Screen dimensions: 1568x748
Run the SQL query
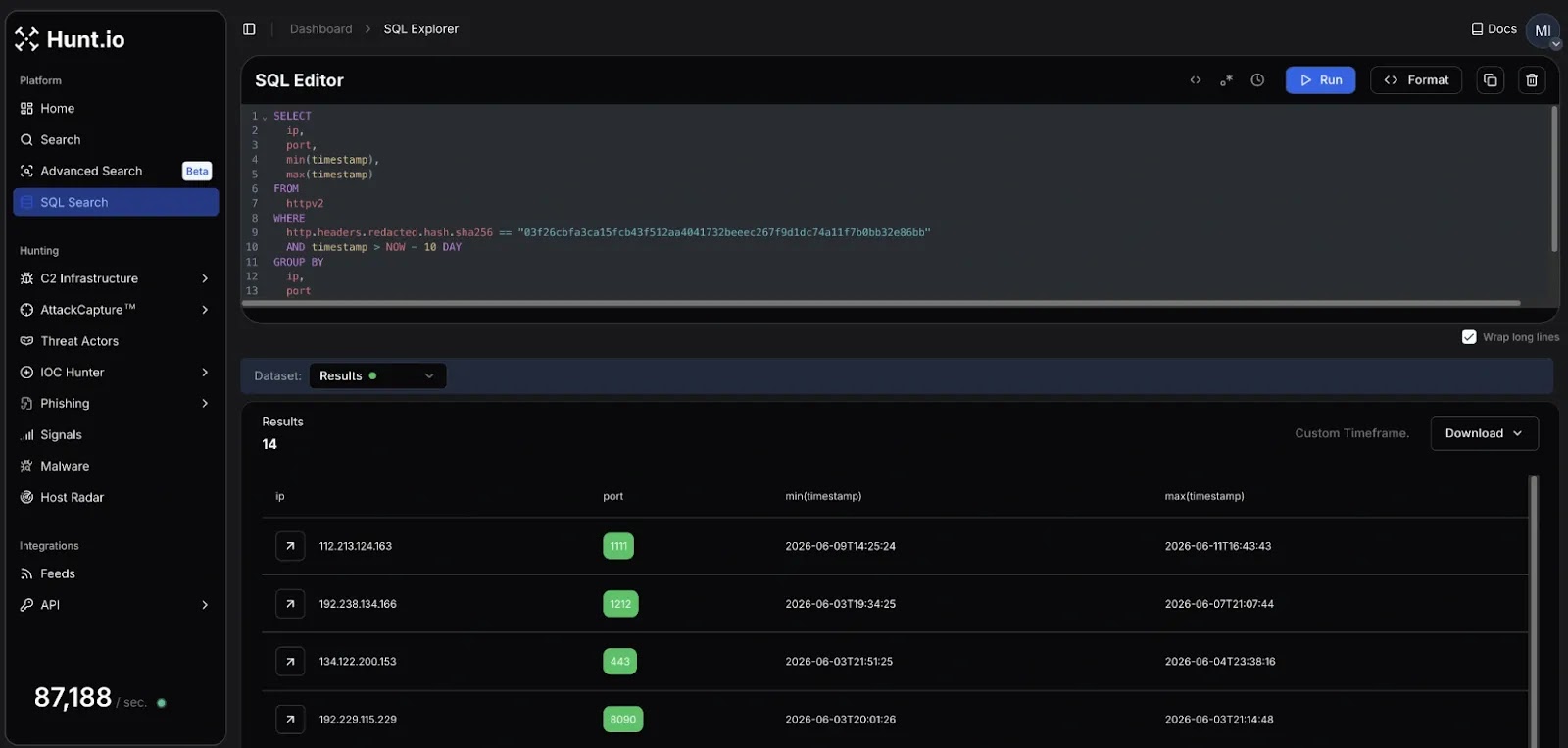[1320, 80]
